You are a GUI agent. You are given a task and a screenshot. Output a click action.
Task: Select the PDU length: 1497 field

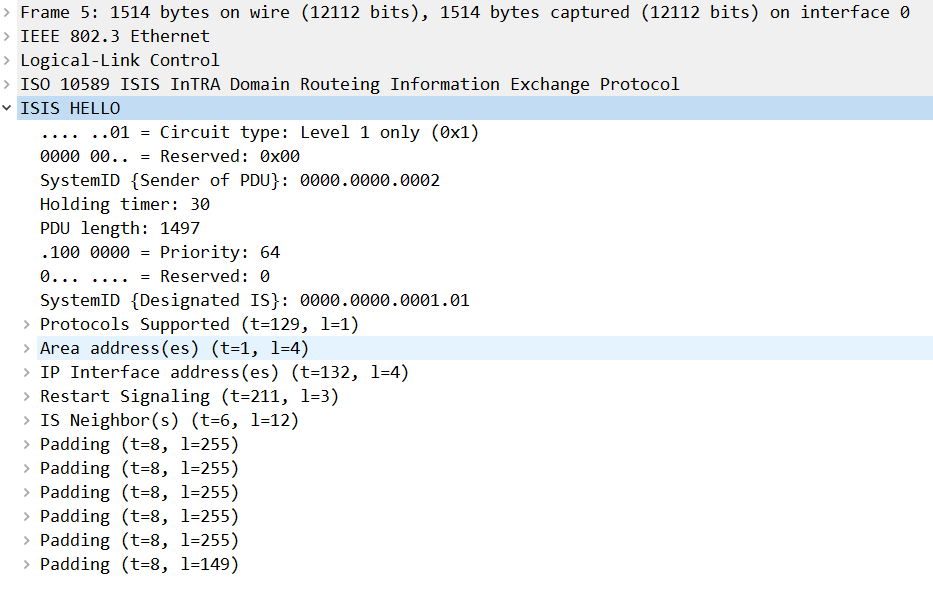tap(119, 228)
